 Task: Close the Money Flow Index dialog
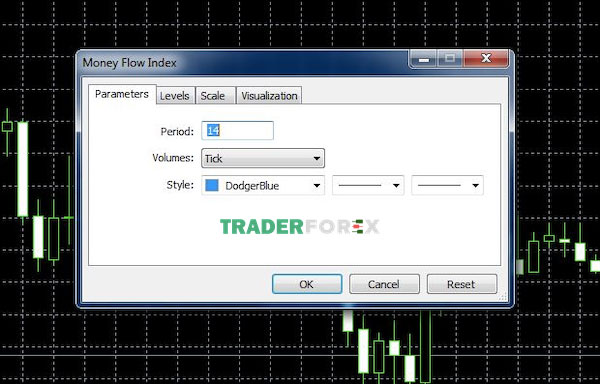coord(486,58)
